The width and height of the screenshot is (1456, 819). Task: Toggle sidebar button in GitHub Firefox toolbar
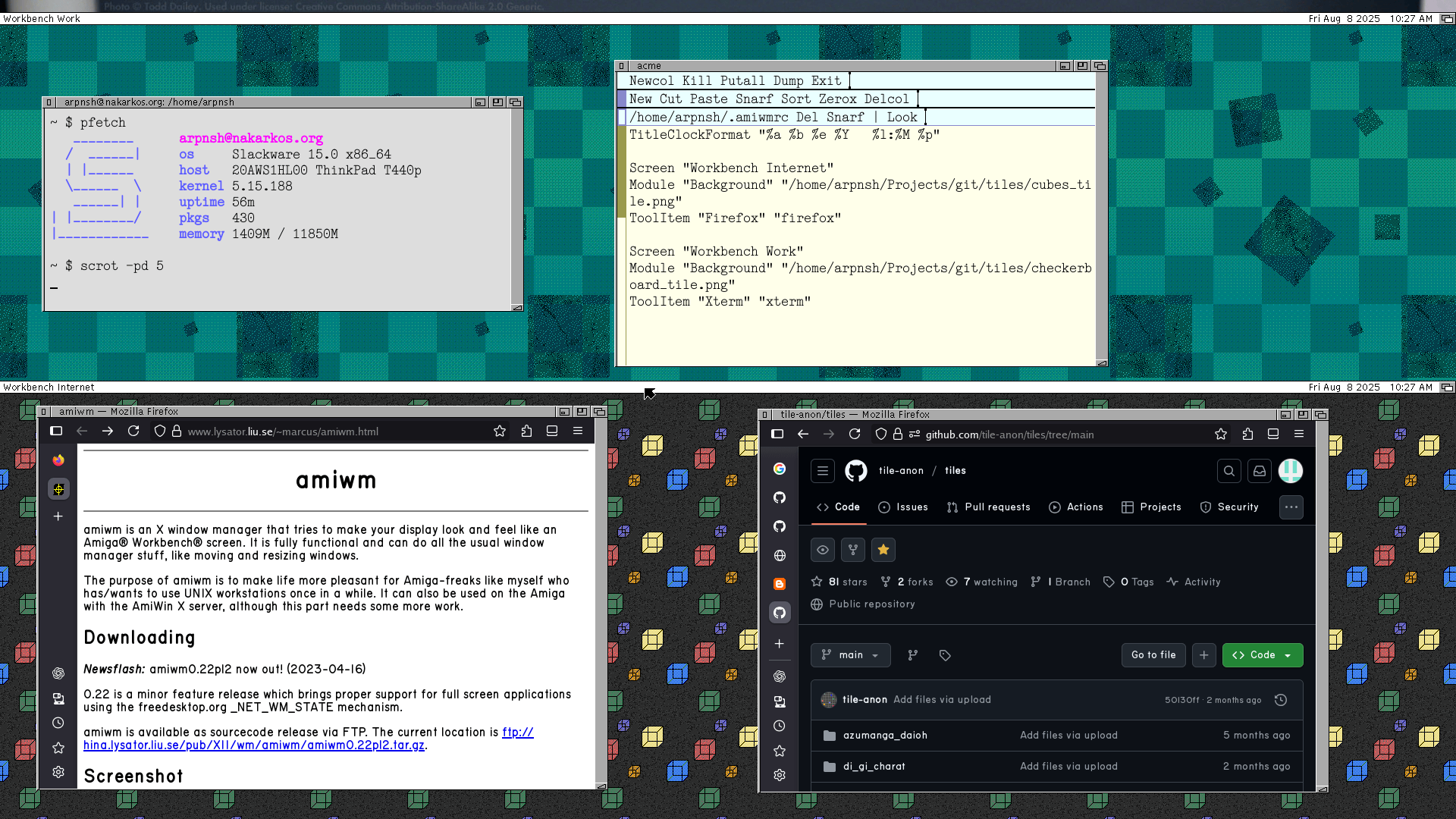(777, 435)
